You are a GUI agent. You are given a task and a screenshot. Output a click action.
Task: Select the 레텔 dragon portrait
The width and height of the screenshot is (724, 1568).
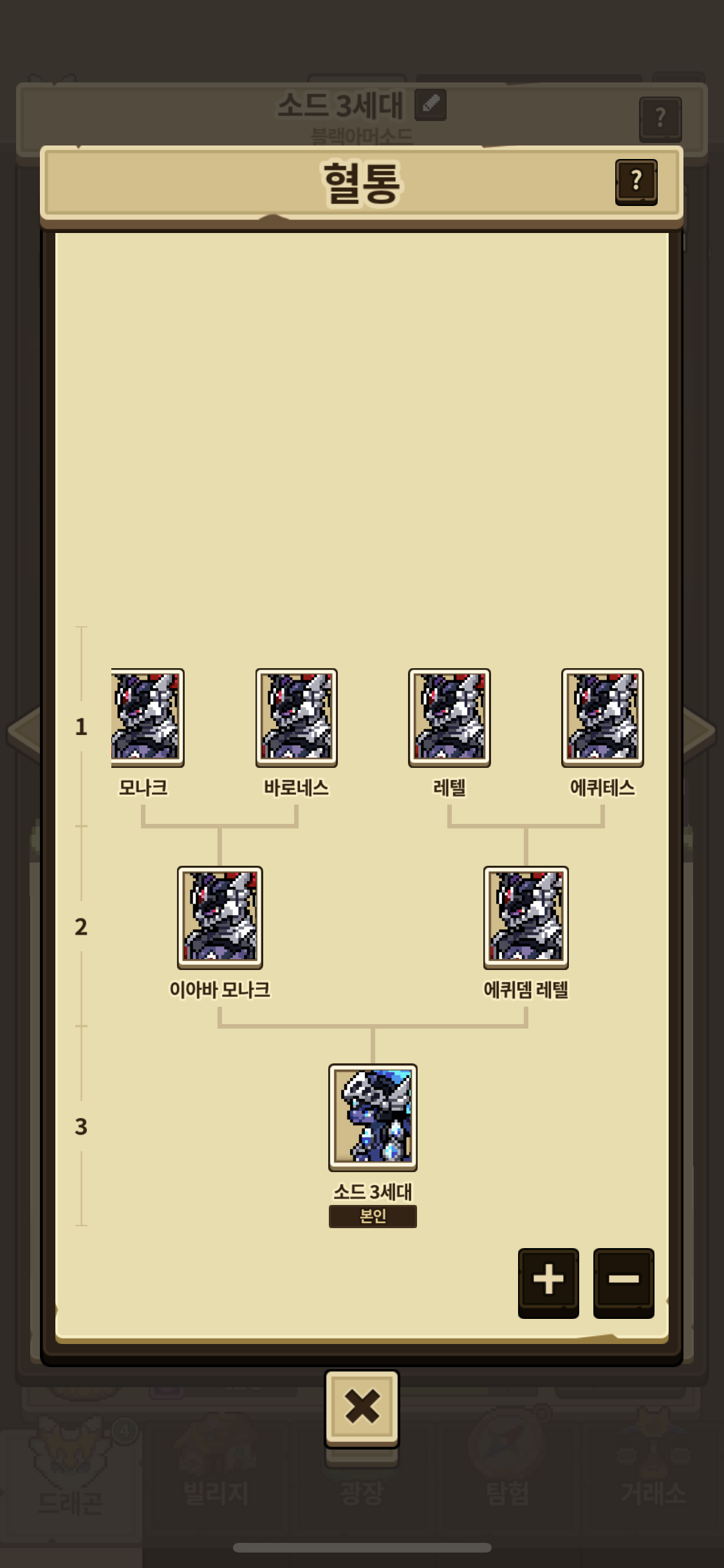(449, 717)
